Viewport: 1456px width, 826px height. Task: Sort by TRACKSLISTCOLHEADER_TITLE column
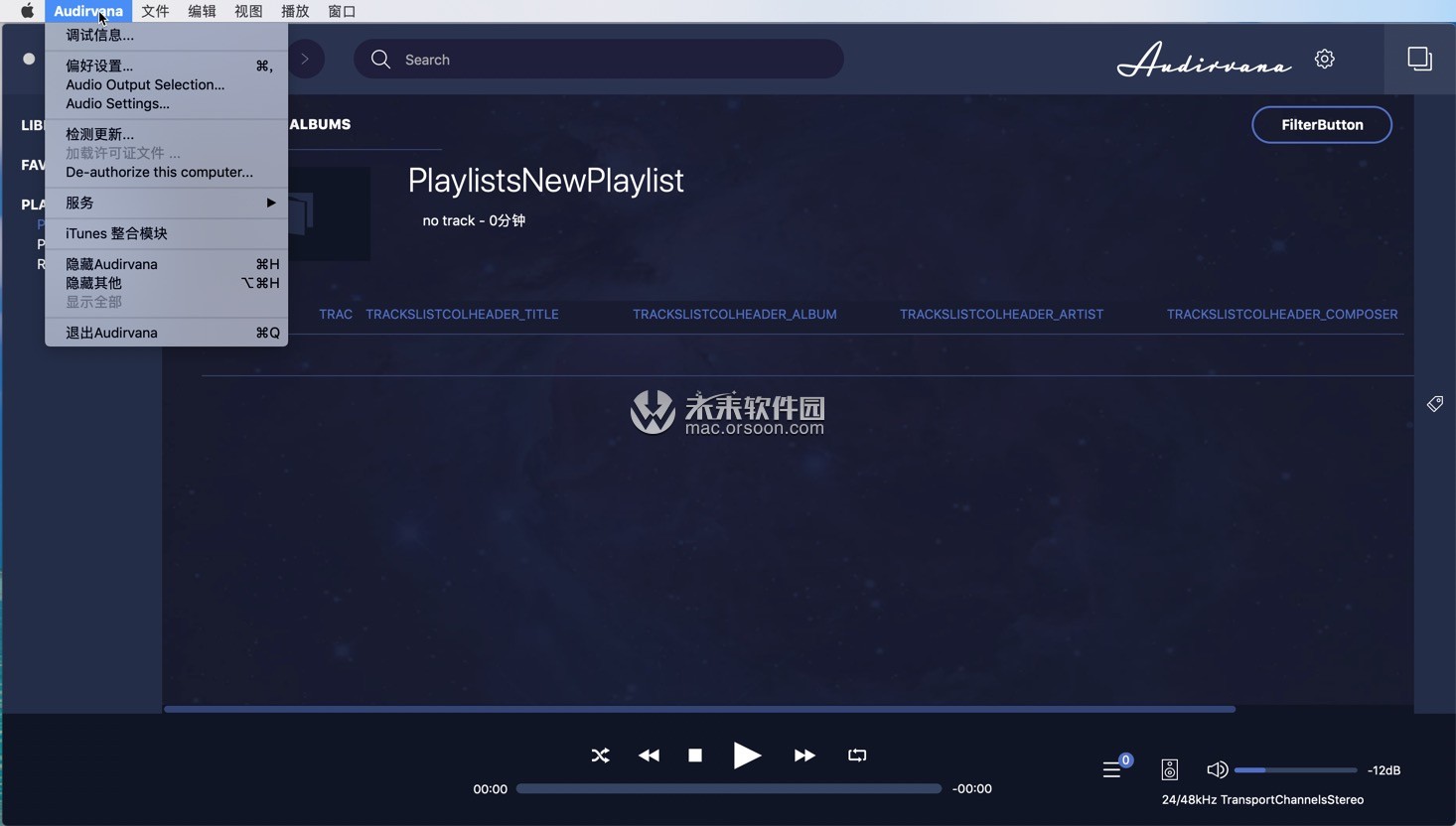[462, 314]
